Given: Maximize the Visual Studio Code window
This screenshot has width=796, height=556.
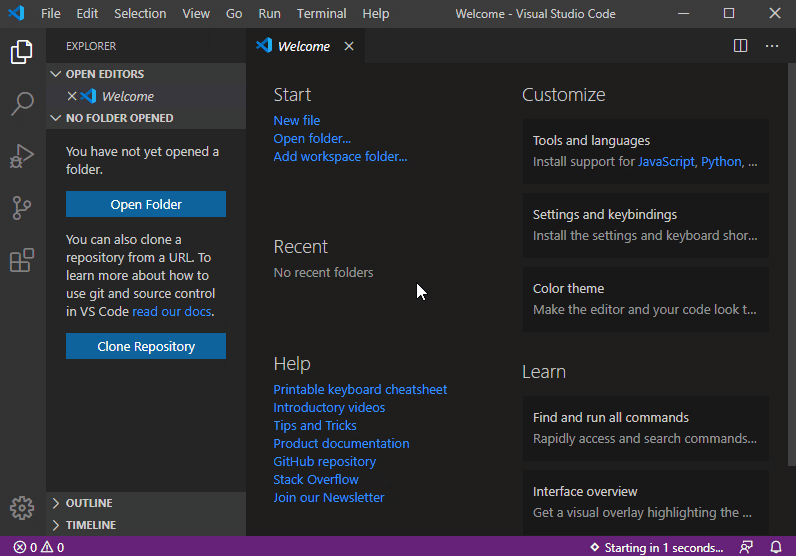Looking at the screenshot, I should pos(729,13).
